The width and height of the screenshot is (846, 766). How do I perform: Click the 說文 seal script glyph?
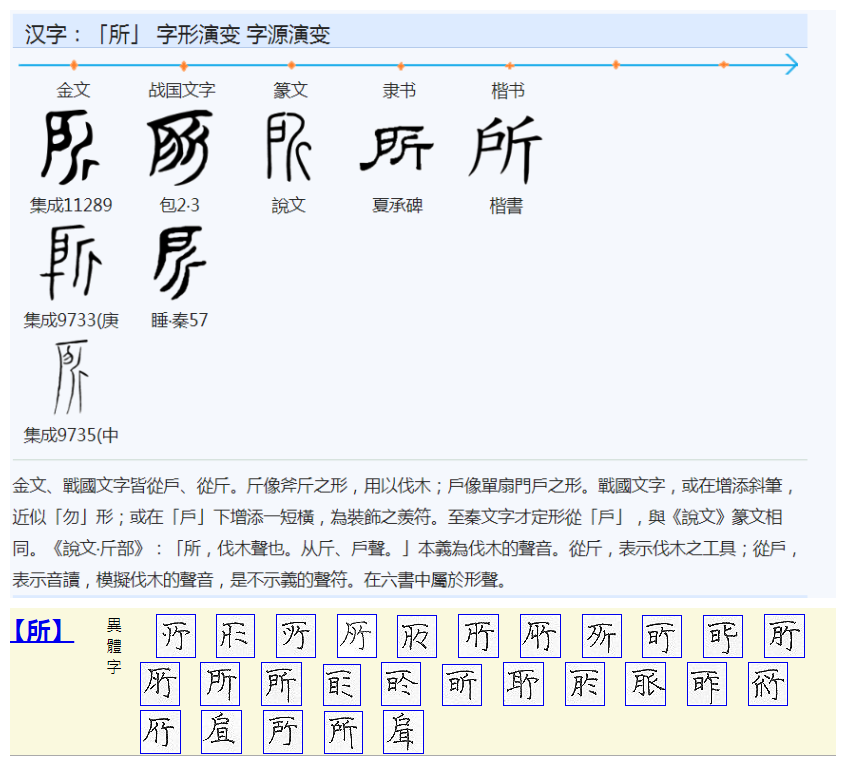click(x=288, y=147)
